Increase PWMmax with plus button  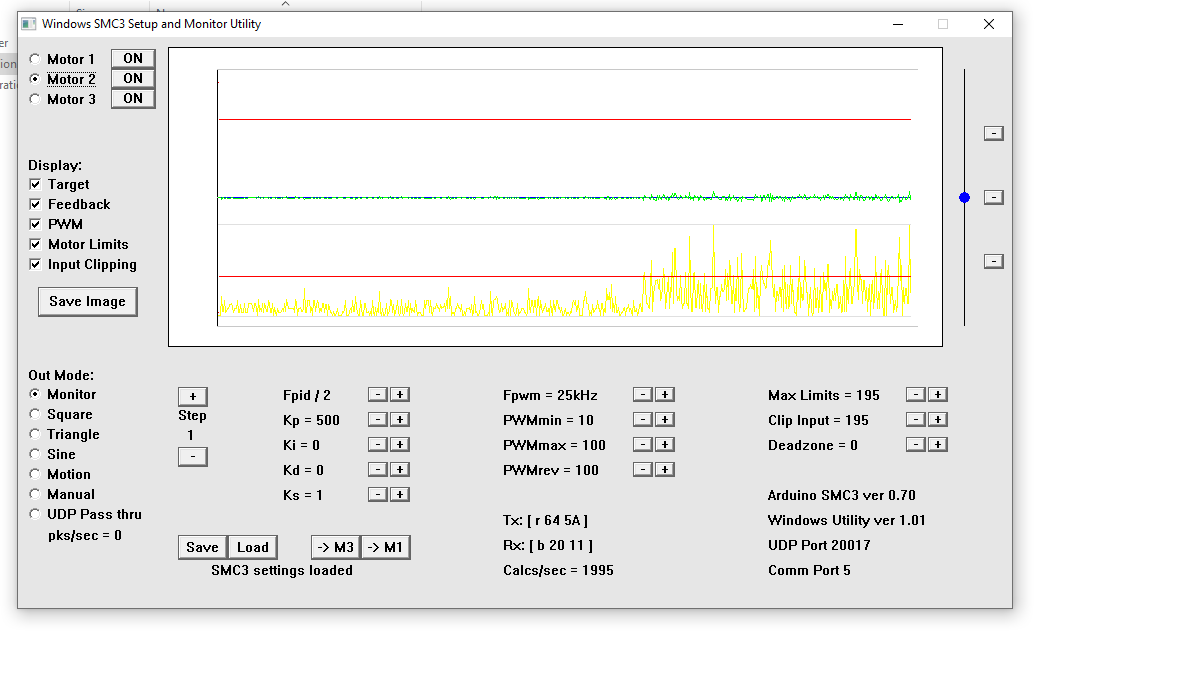pyautogui.click(x=665, y=444)
